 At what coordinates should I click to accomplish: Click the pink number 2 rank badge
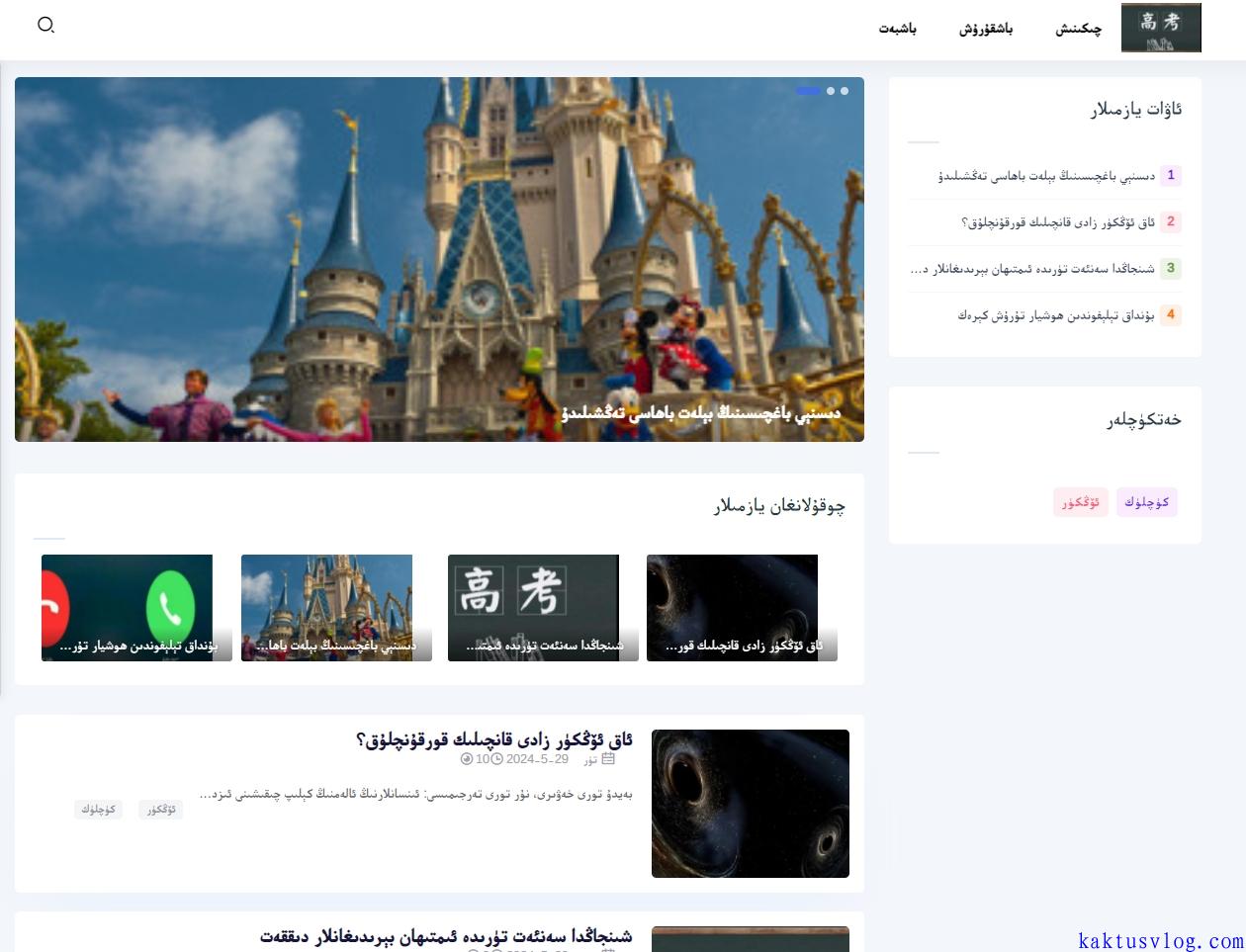pos(1171,221)
